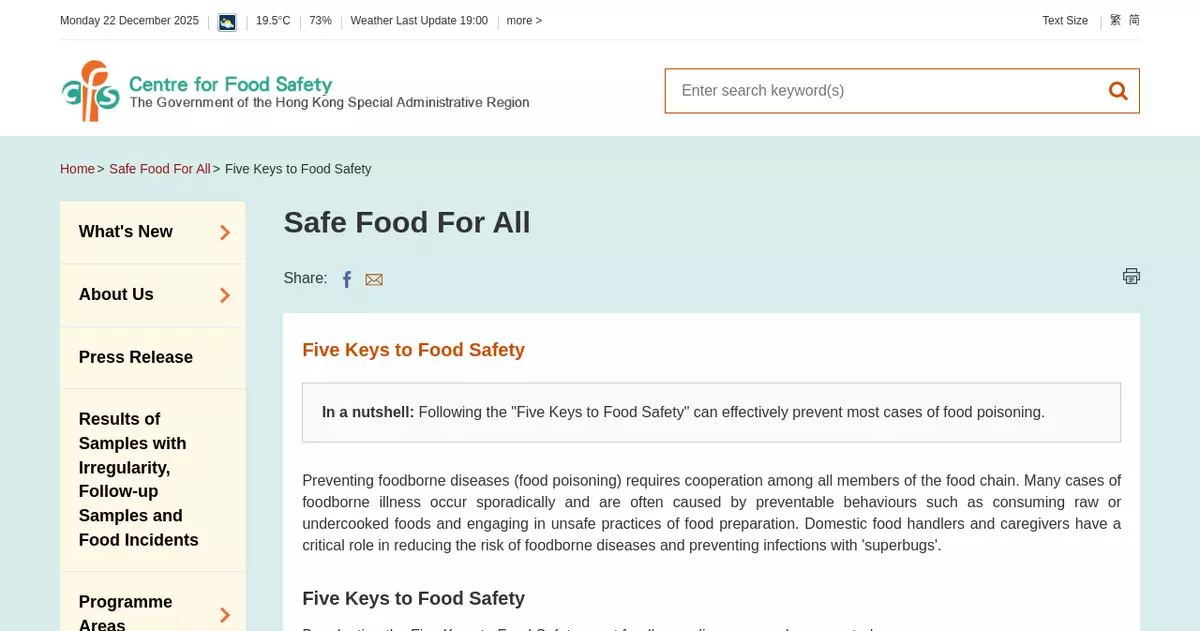
Task: Expand the What's New chevron
Action: click(225, 232)
